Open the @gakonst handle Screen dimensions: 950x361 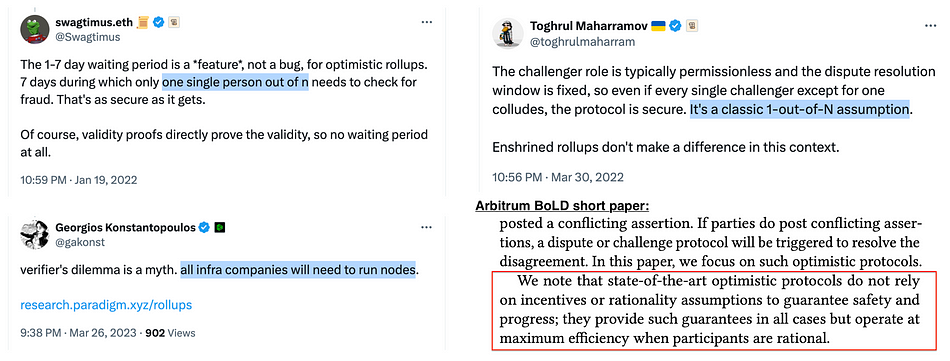click(79, 242)
